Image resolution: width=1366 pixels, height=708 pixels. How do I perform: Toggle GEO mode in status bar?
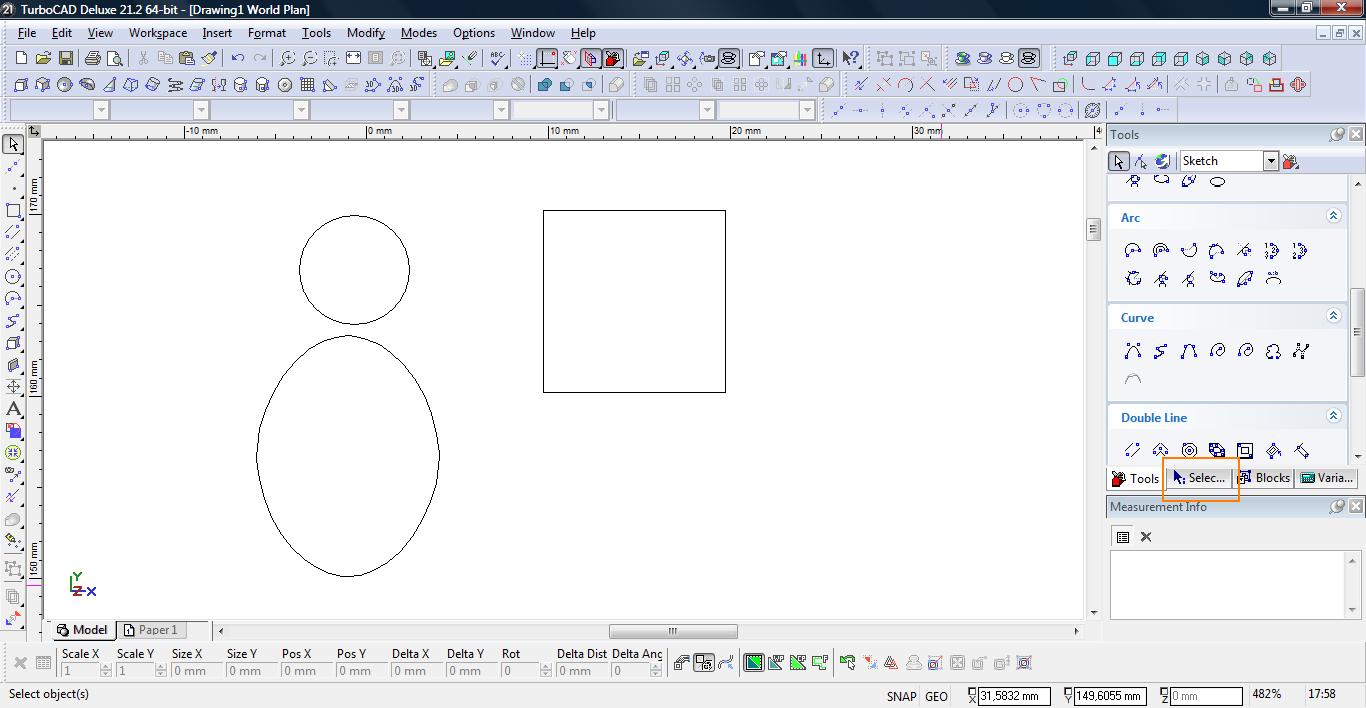[x=936, y=696]
